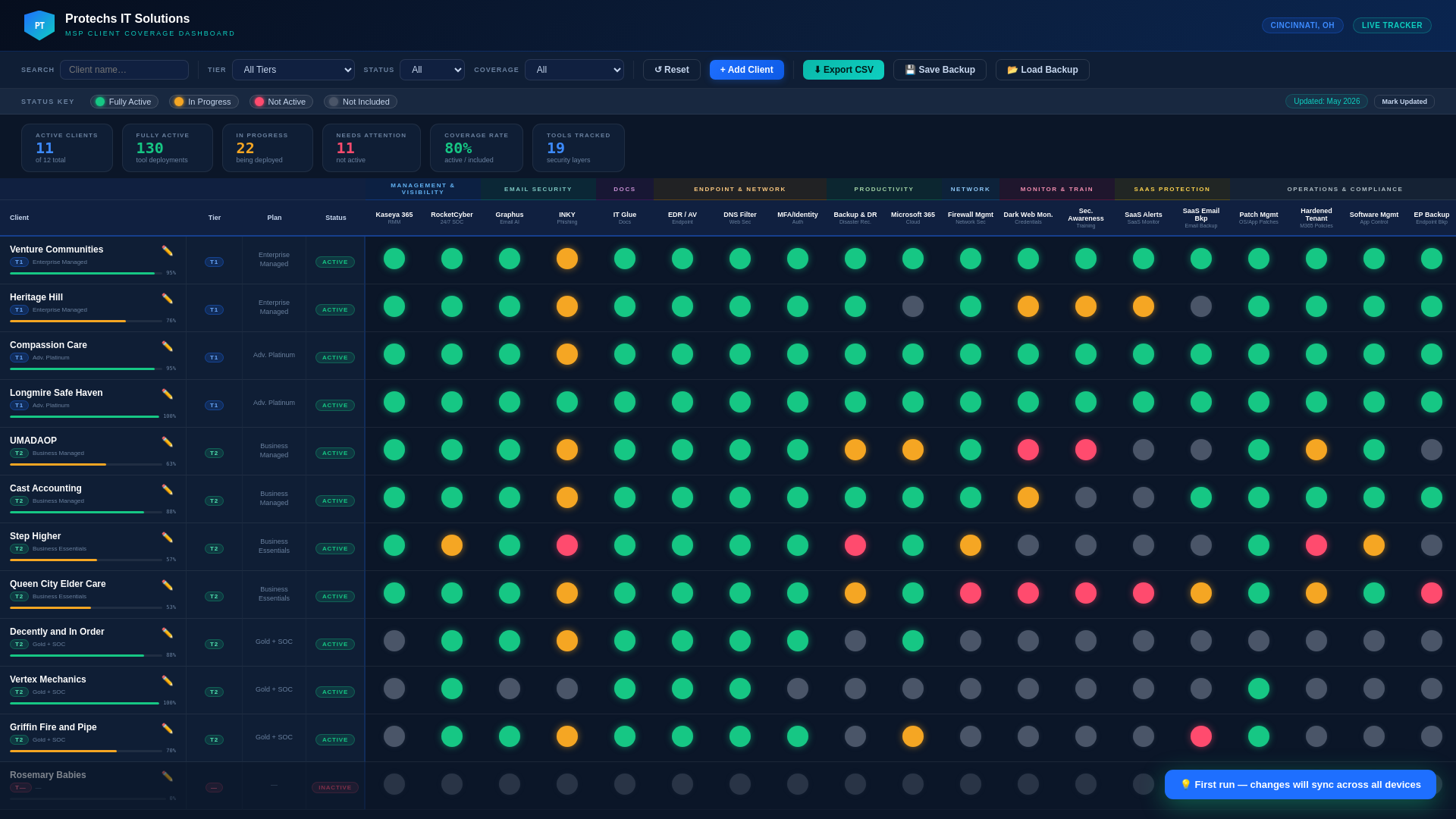Click UMADAOP T2 tier badge in Tier column

pyautogui.click(x=214, y=453)
